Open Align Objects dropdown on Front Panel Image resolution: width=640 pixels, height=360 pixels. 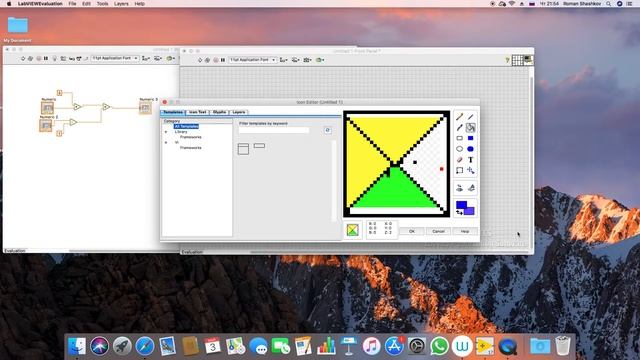click(x=283, y=60)
